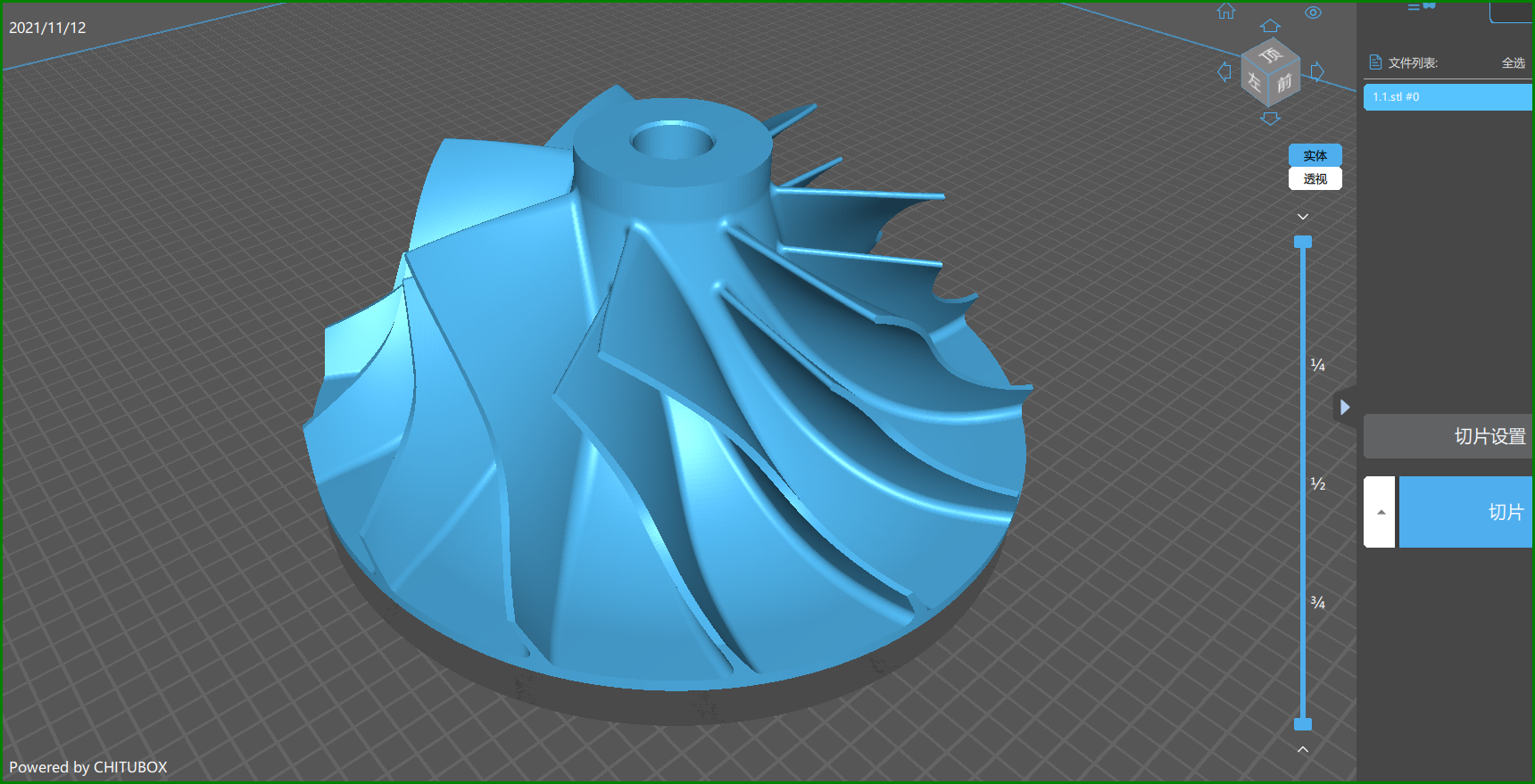Viewport: 1535px width, 784px height.
Task: Reset view with the home icon
Action: click(1226, 11)
